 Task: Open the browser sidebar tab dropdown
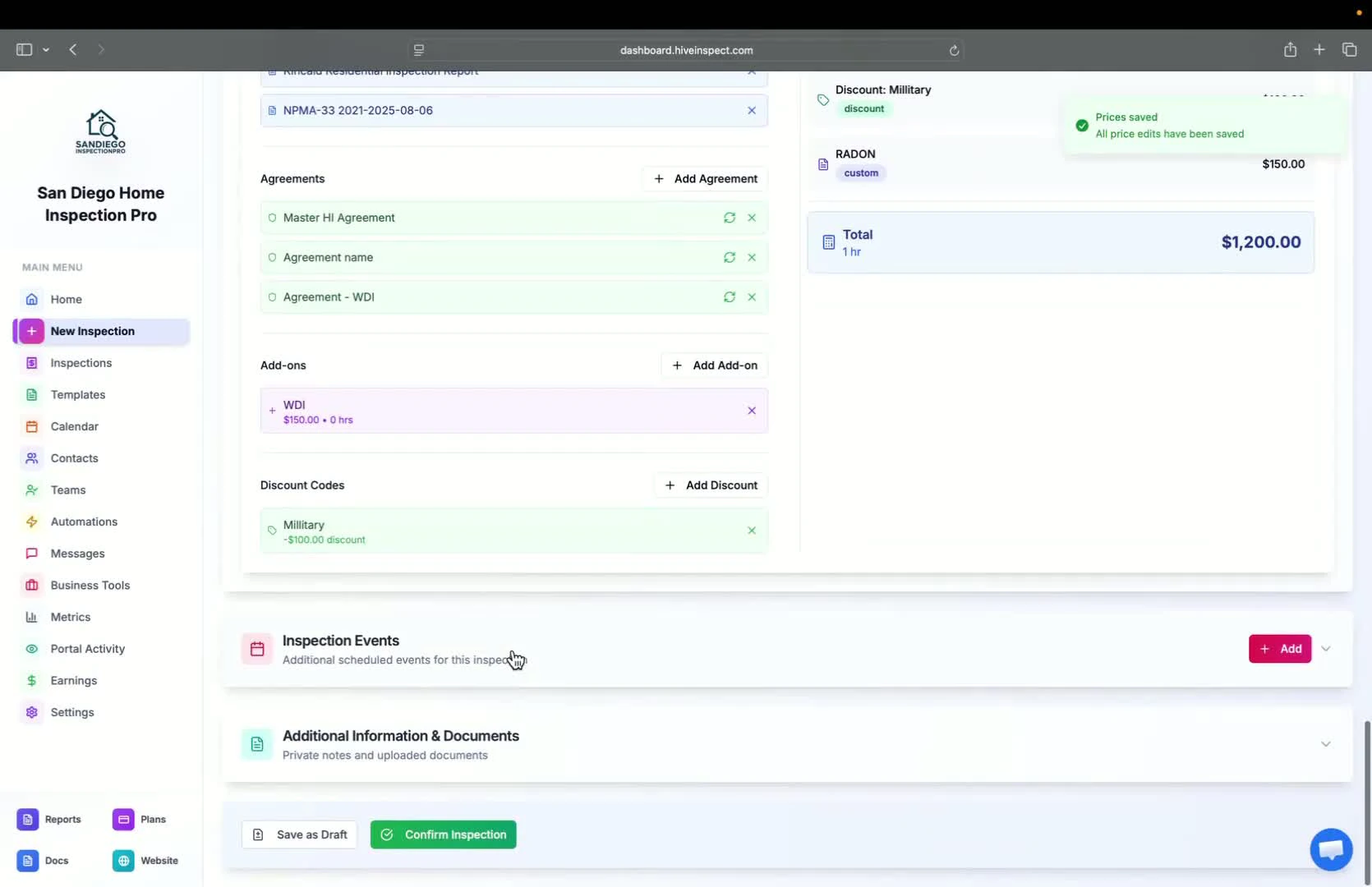point(46,50)
